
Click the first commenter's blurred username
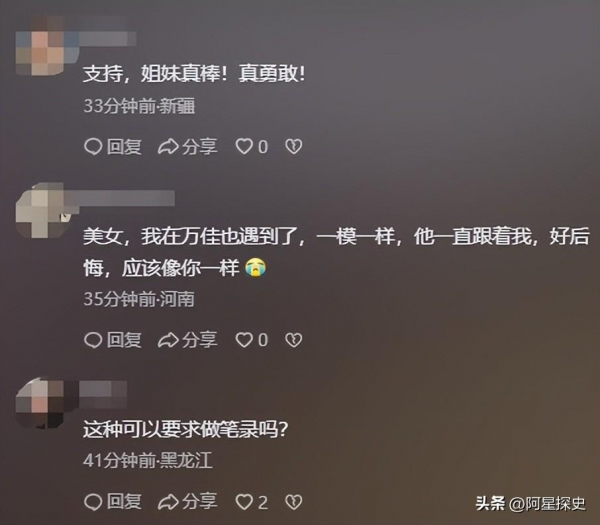103,39
